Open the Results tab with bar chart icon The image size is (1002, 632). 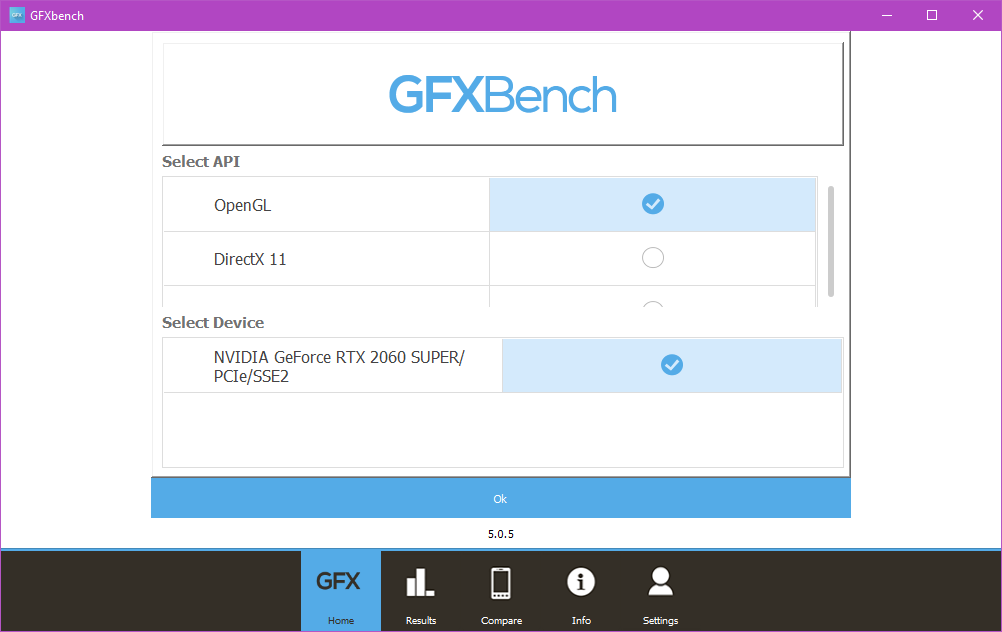coord(420,591)
